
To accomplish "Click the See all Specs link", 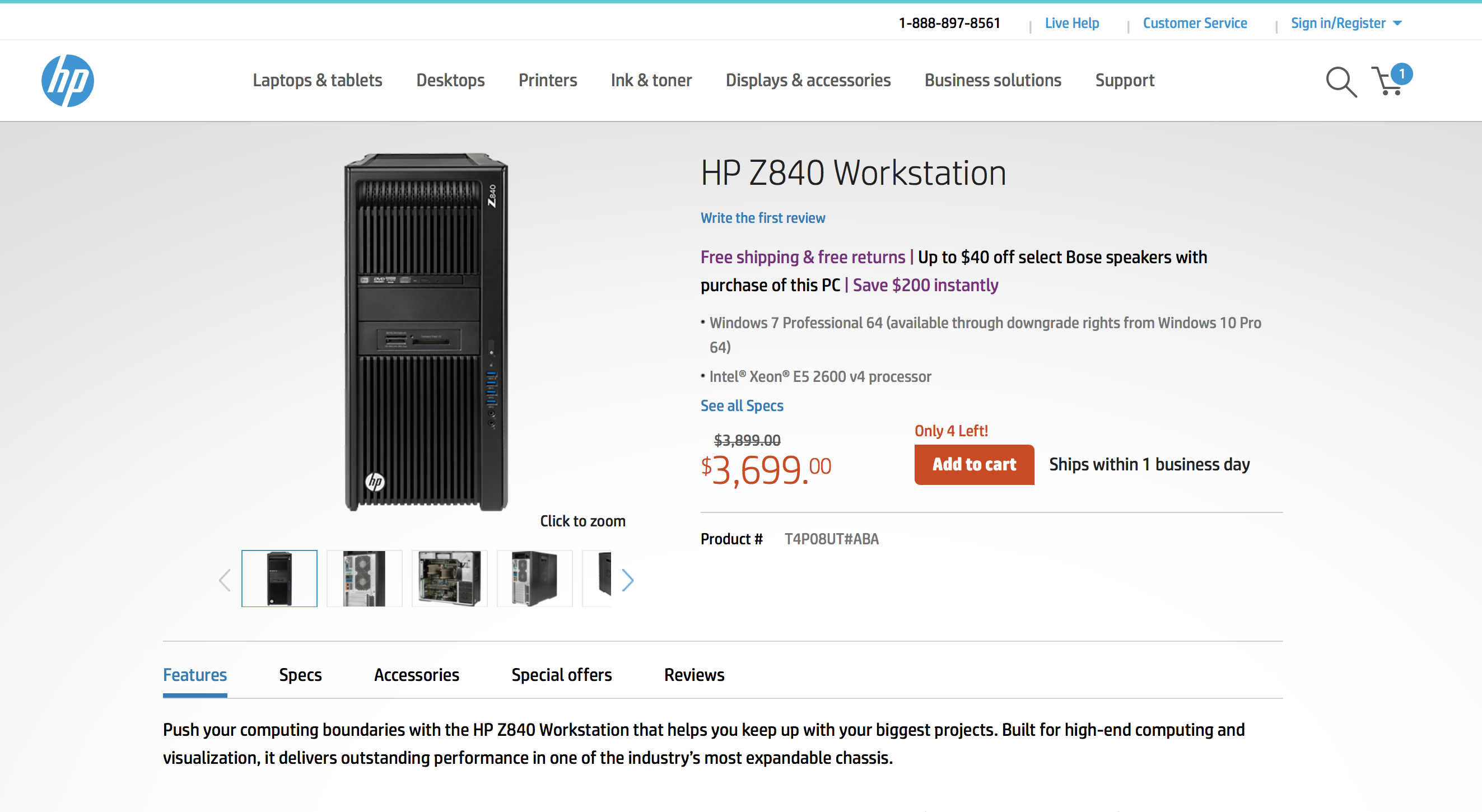I will point(742,405).
